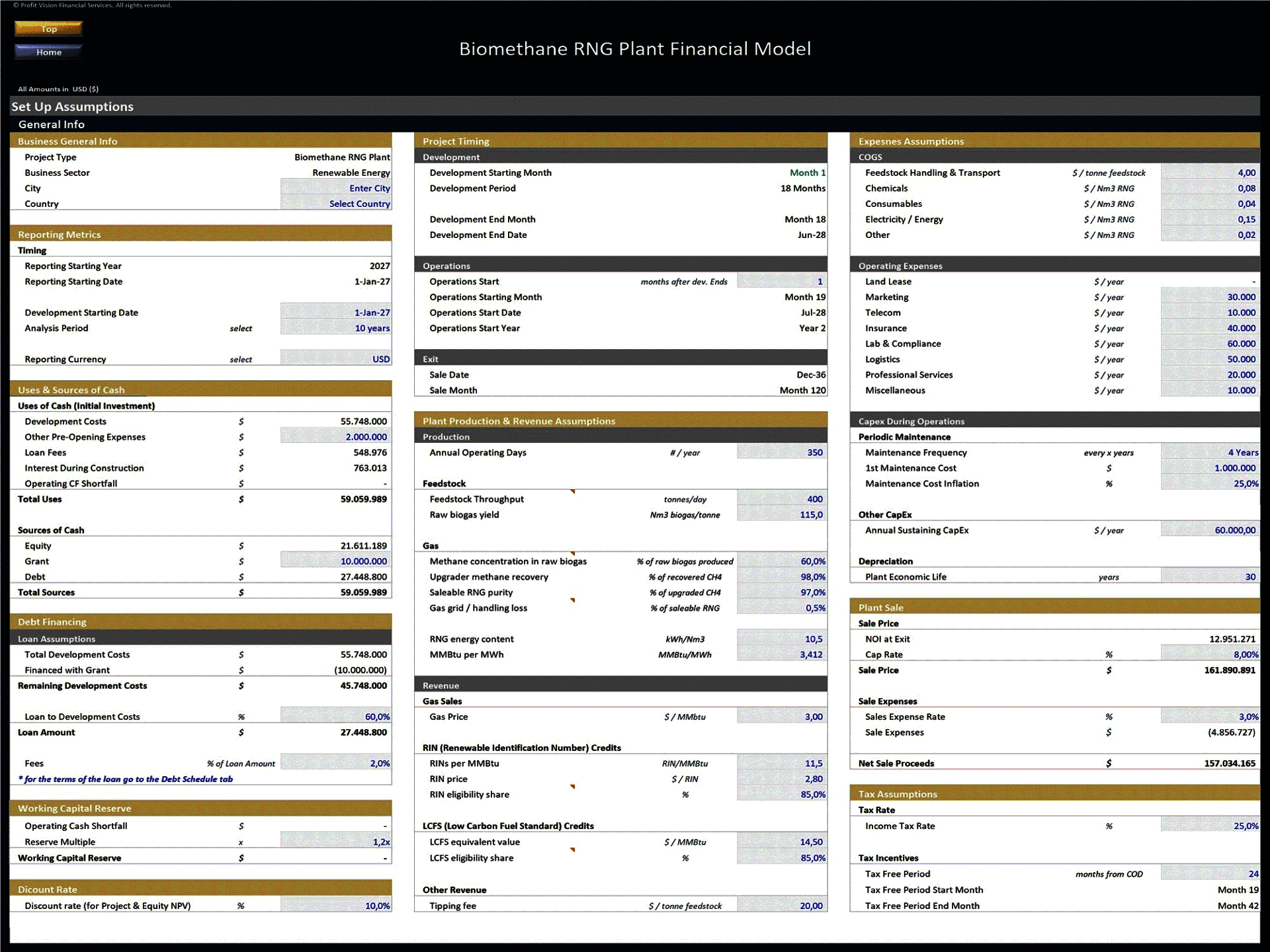The height and width of the screenshot is (952, 1270).
Task: Click the Consumables 0,04 cost cell
Action: point(1210,204)
